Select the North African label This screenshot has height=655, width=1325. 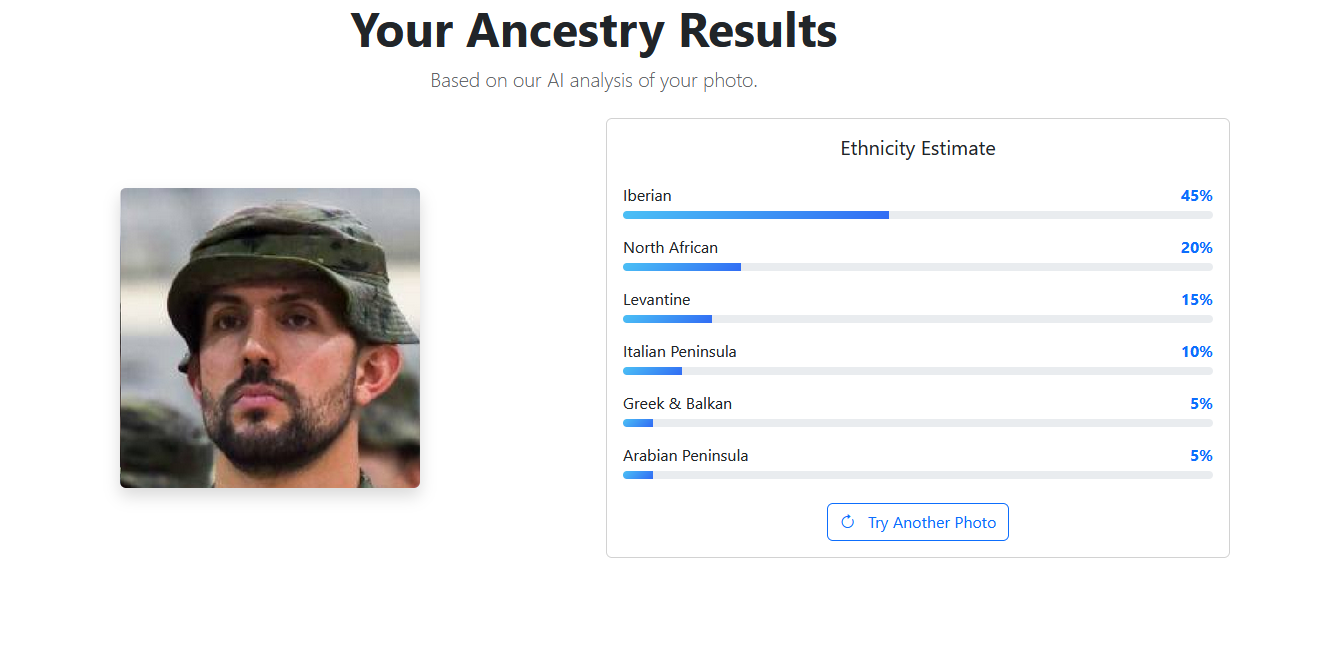pos(670,248)
